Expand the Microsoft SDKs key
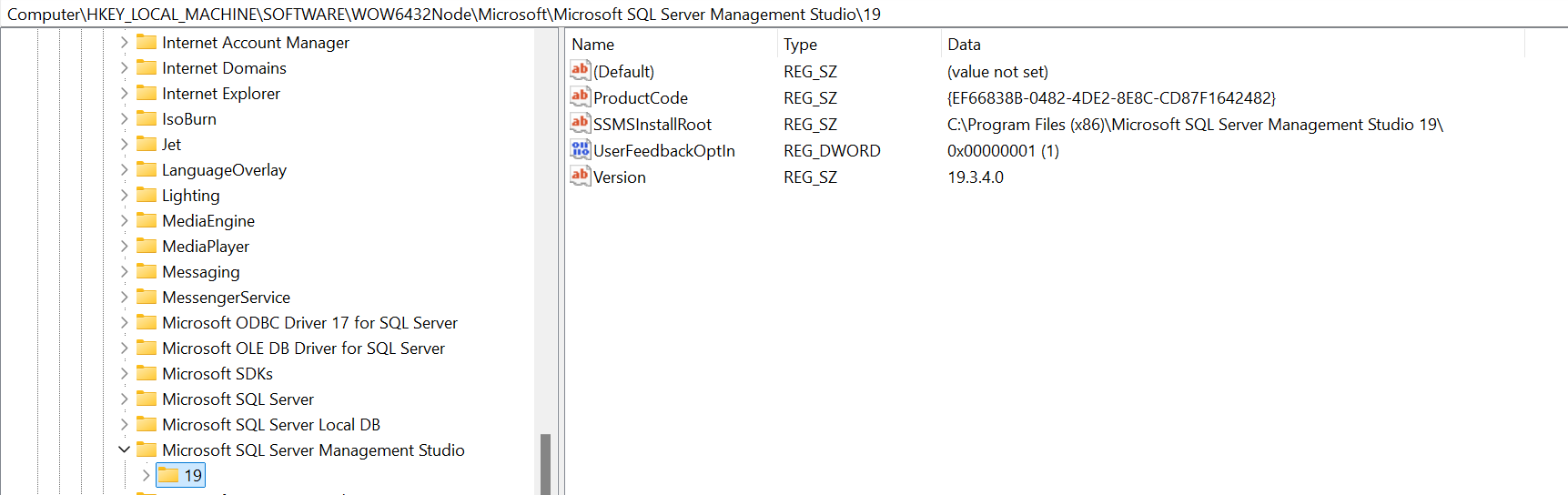The width and height of the screenshot is (1568, 495). coord(124,373)
